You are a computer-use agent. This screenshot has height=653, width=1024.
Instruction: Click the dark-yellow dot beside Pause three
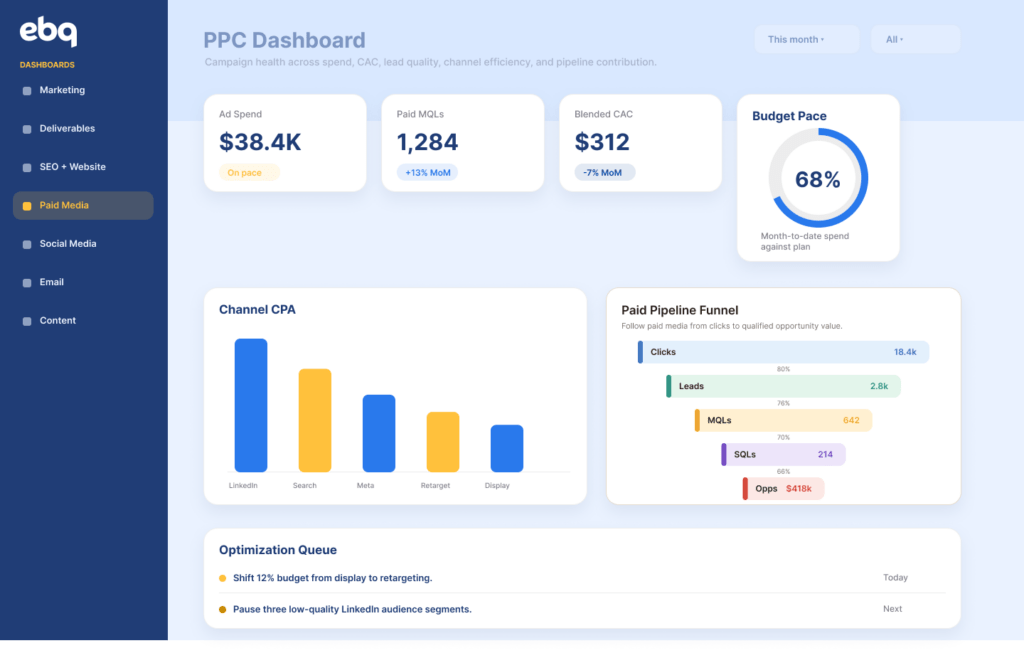pos(223,609)
